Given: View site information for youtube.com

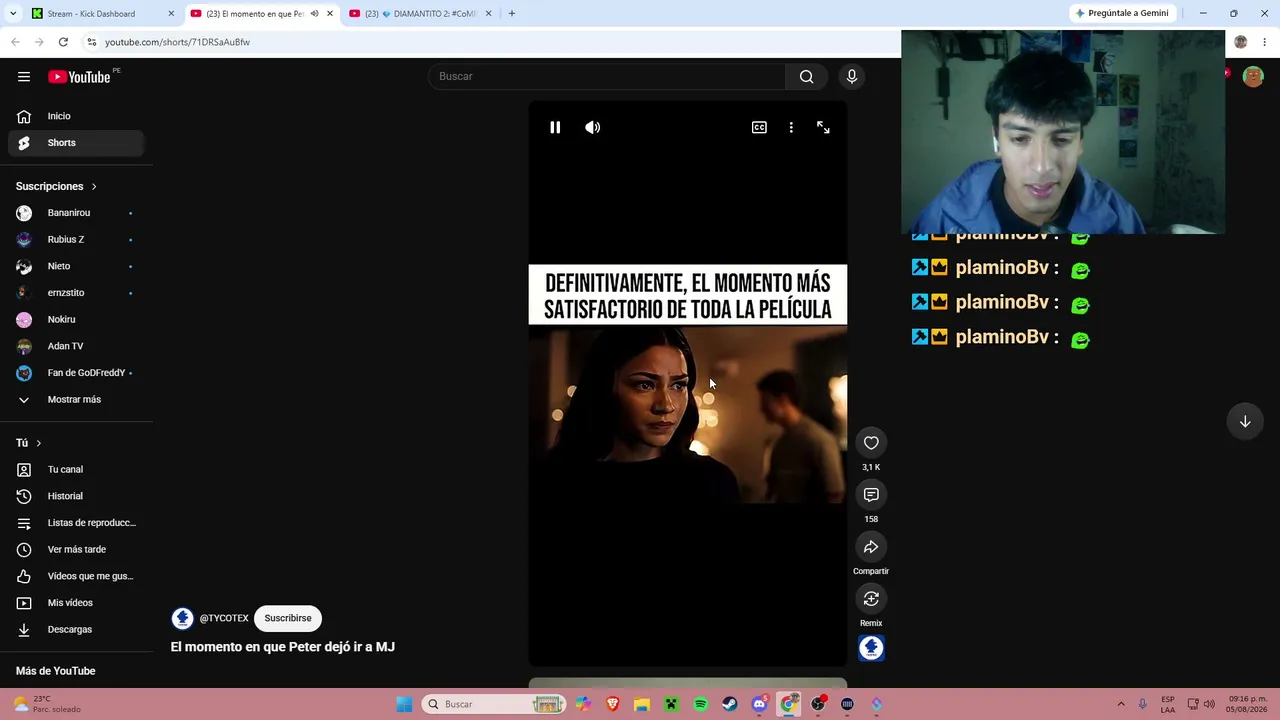Looking at the screenshot, I should pyautogui.click(x=91, y=42).
